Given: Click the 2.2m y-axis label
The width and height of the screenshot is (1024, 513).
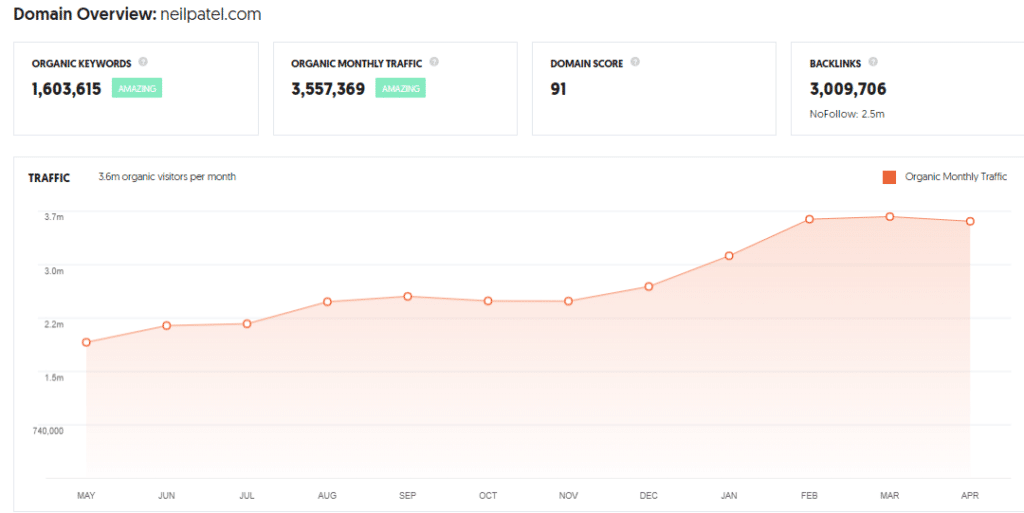Looking at the screenshot, I should pos(55,324).
